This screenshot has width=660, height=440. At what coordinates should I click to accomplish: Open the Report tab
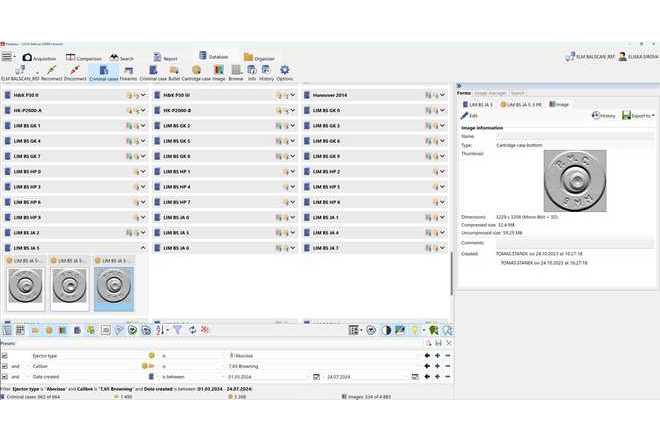point(165,58)
